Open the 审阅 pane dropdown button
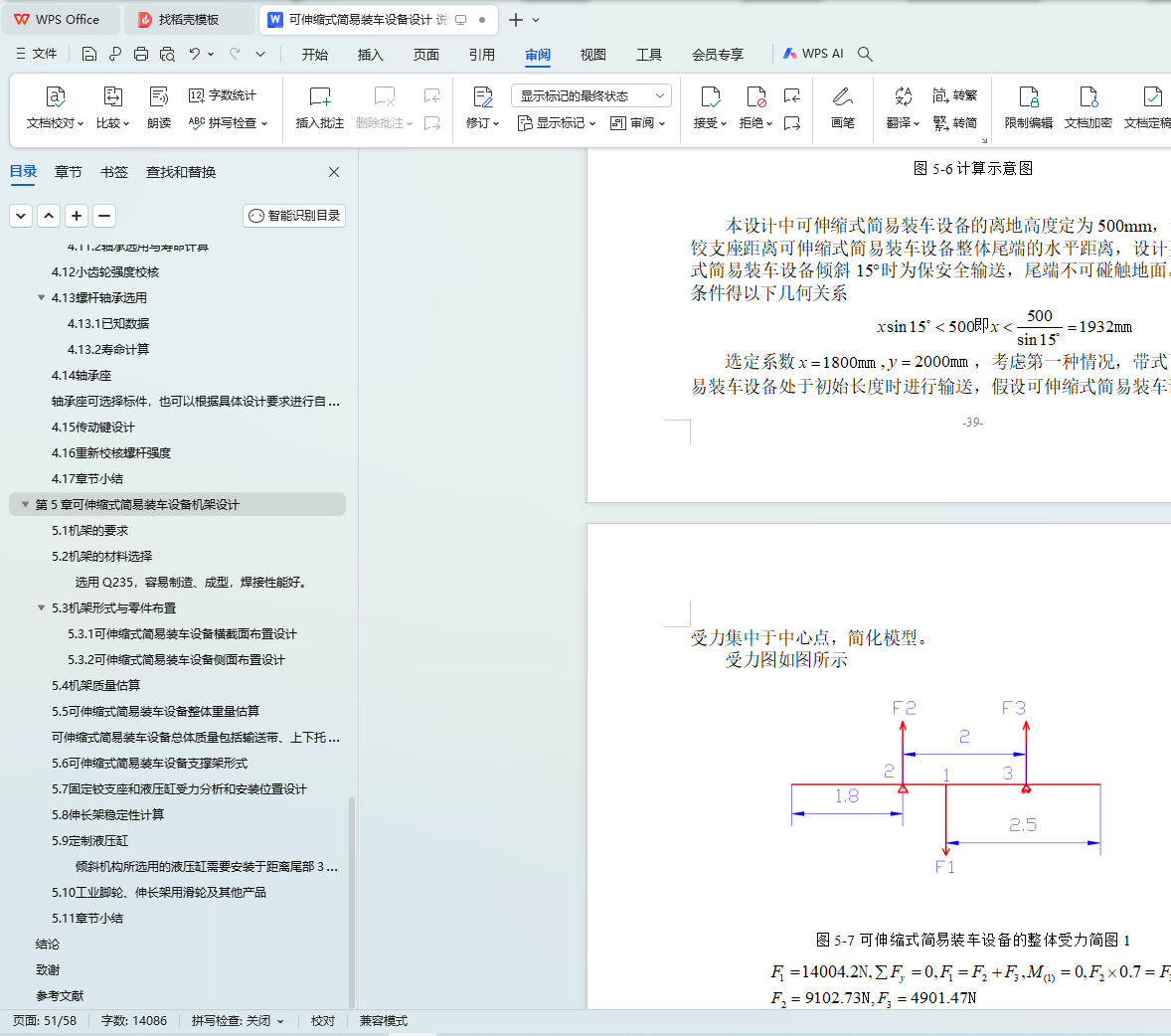The image size is (1171, 1036). coord(638,122)
